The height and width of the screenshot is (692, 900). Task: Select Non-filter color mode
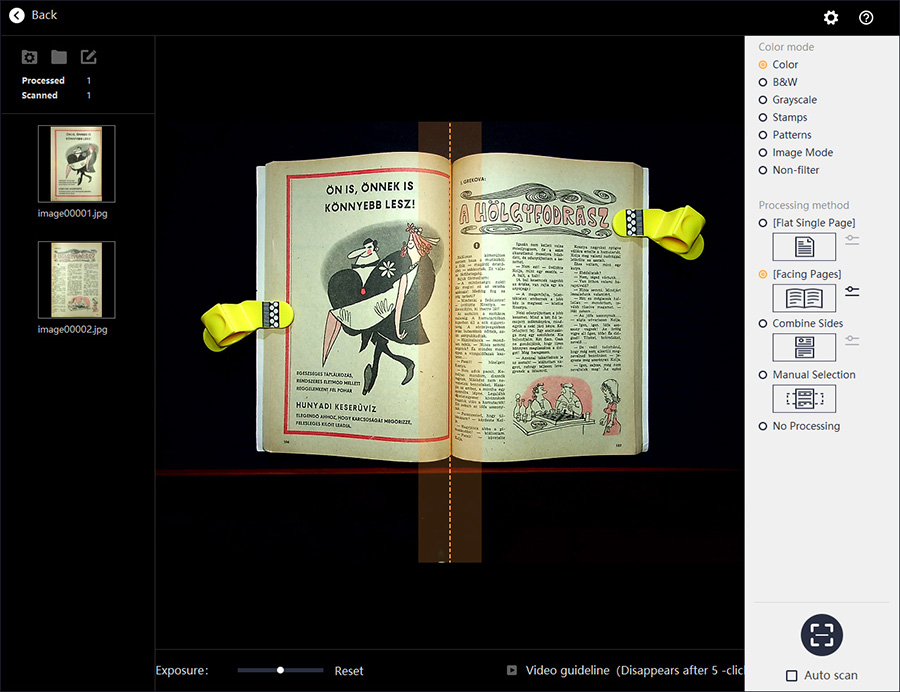(x=789, y=170)
